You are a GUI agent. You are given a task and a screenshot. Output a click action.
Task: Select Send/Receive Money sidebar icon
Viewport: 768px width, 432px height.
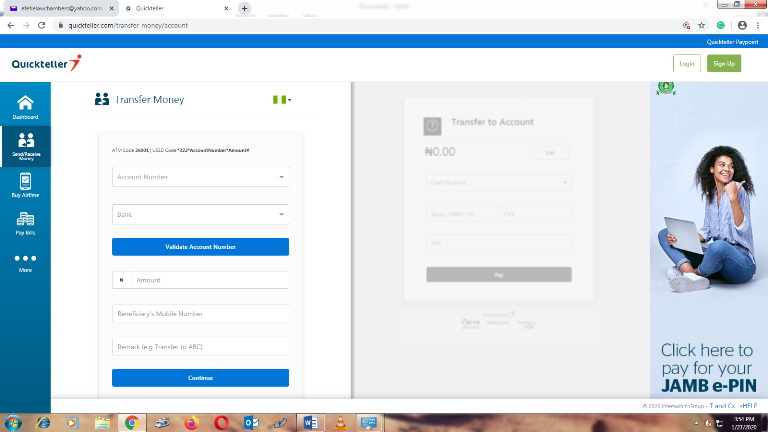point(25,144)
